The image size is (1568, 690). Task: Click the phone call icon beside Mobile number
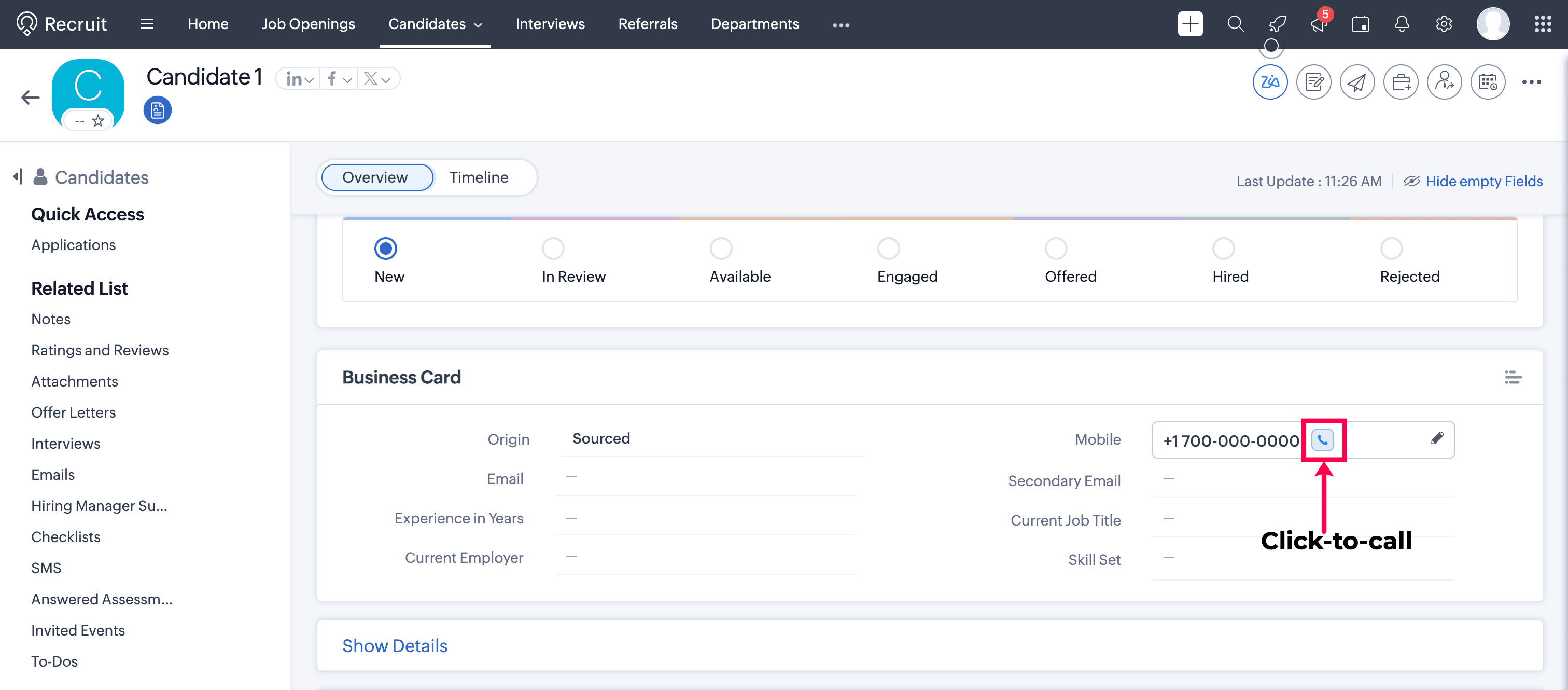tap(1322, 440)
